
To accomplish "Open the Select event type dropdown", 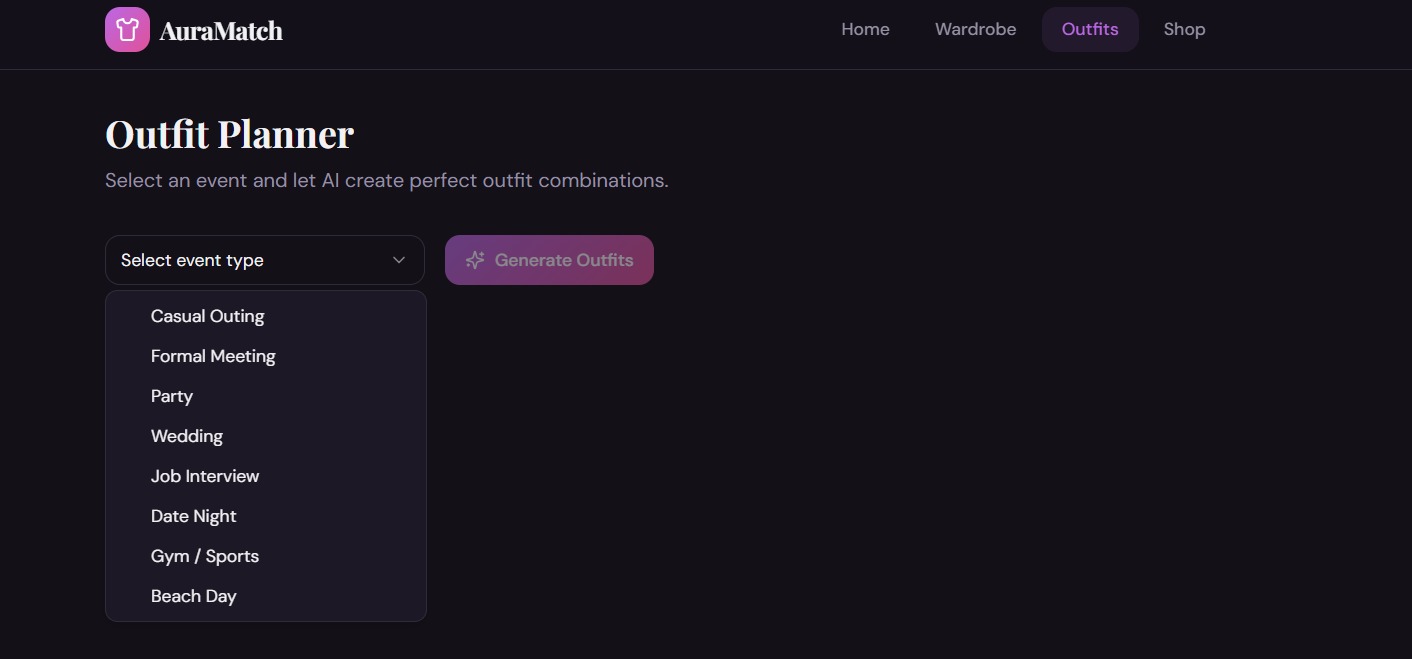I will [x=265, y=260].
